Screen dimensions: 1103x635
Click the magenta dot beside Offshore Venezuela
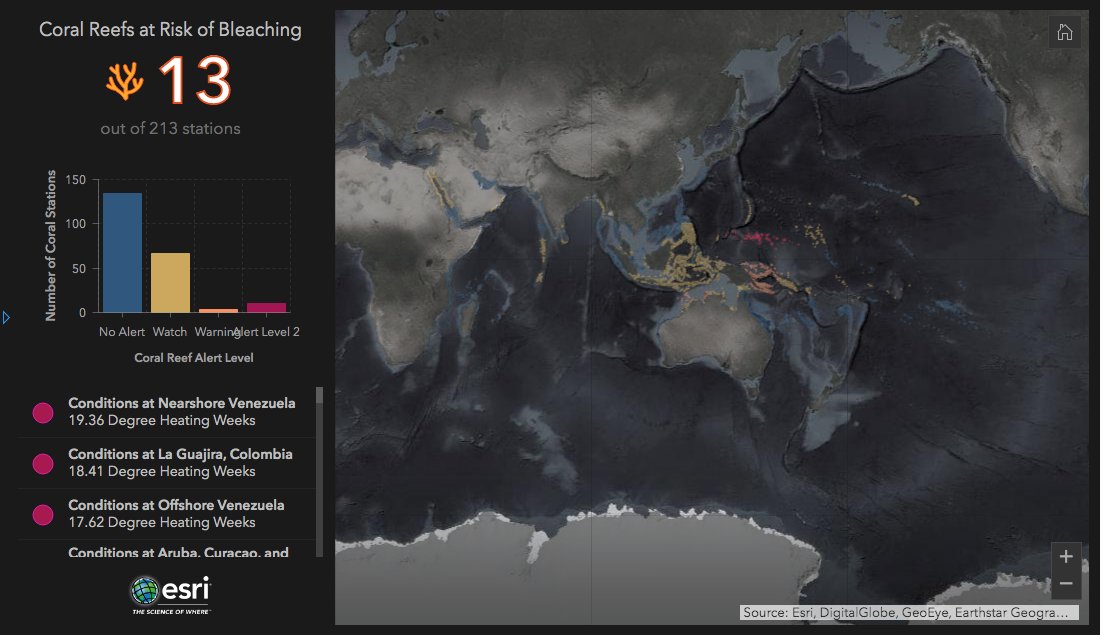[43, 515]
